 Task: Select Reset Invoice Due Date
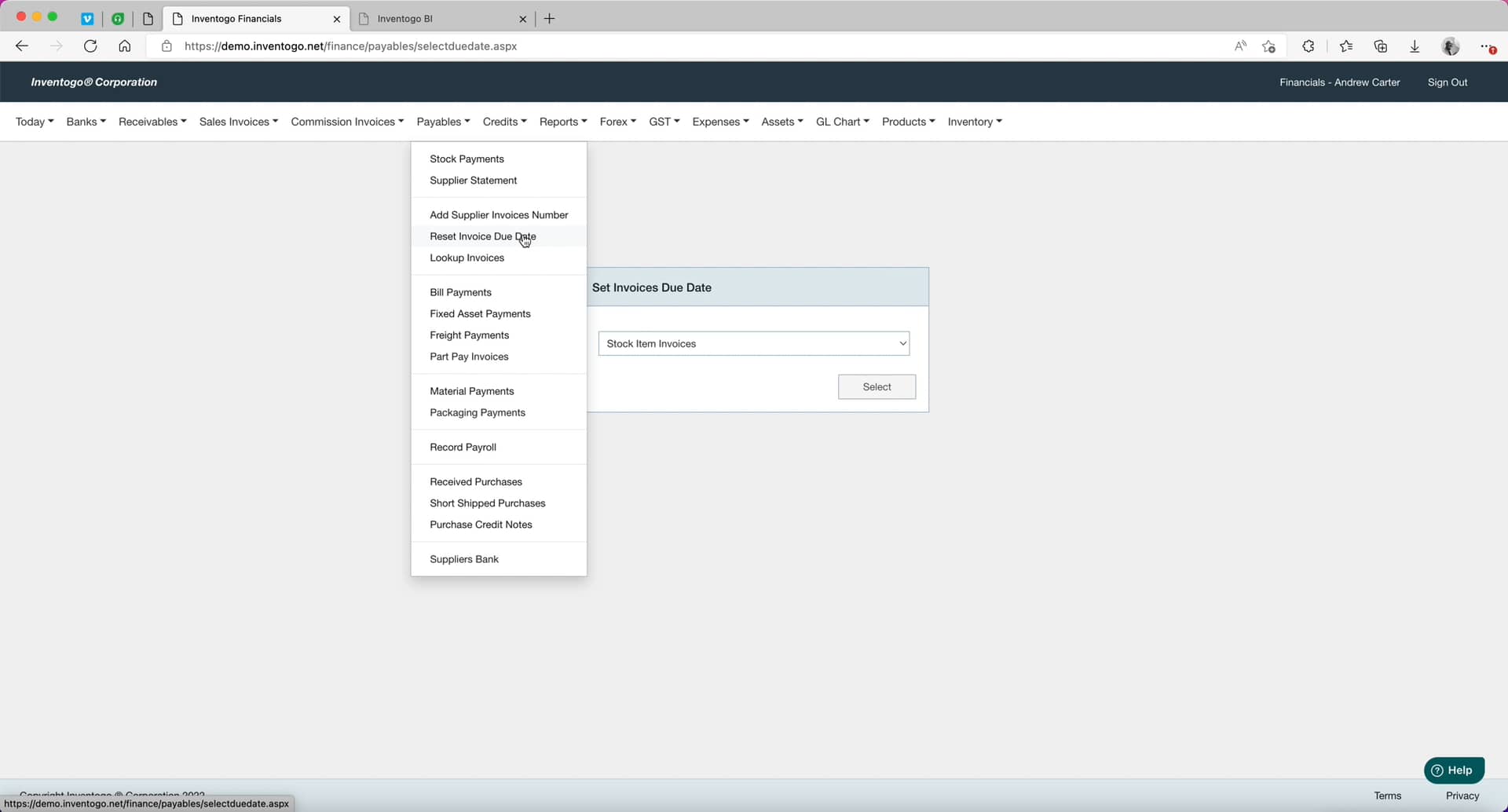point(482,236)
